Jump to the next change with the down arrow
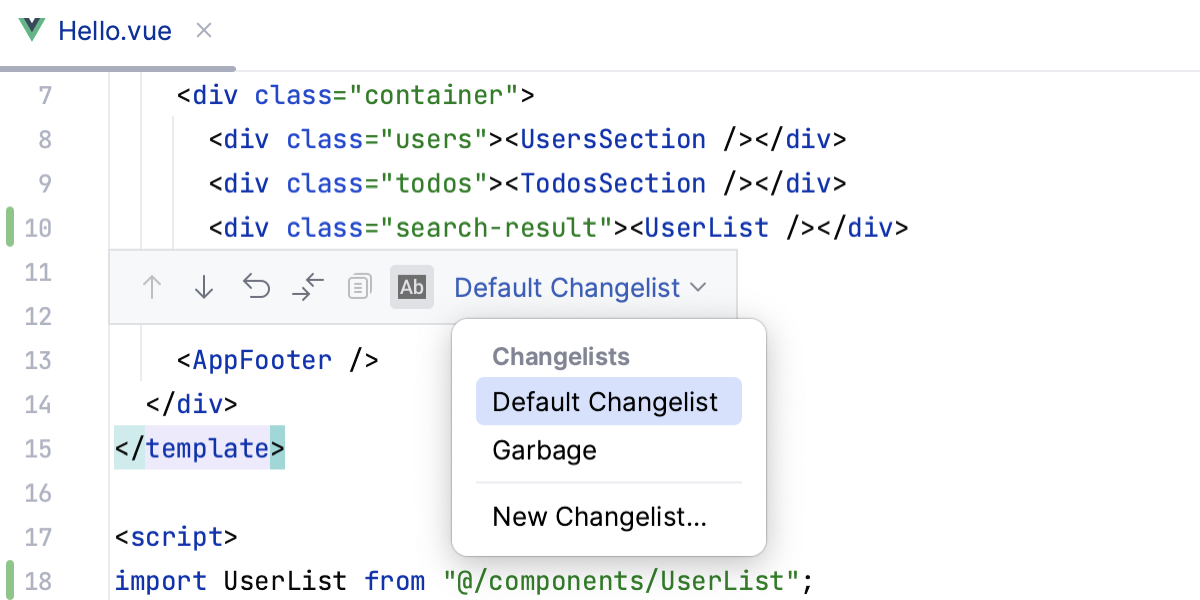This screenshot has height=600, width=1200. click(203, 287)
